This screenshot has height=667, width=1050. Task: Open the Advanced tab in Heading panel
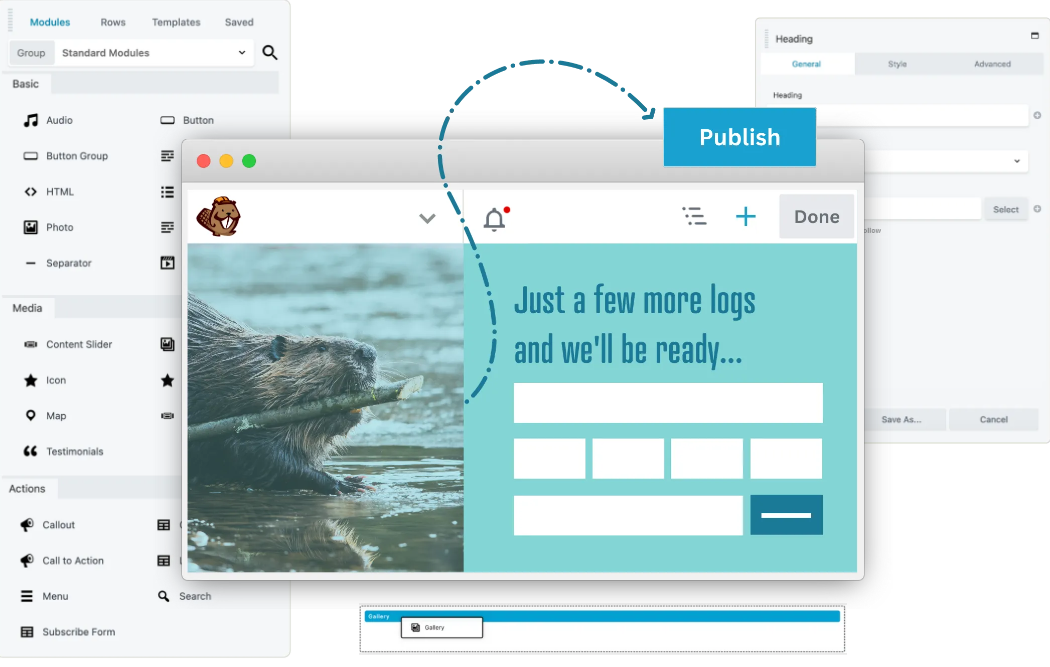(x=992, y=64)
